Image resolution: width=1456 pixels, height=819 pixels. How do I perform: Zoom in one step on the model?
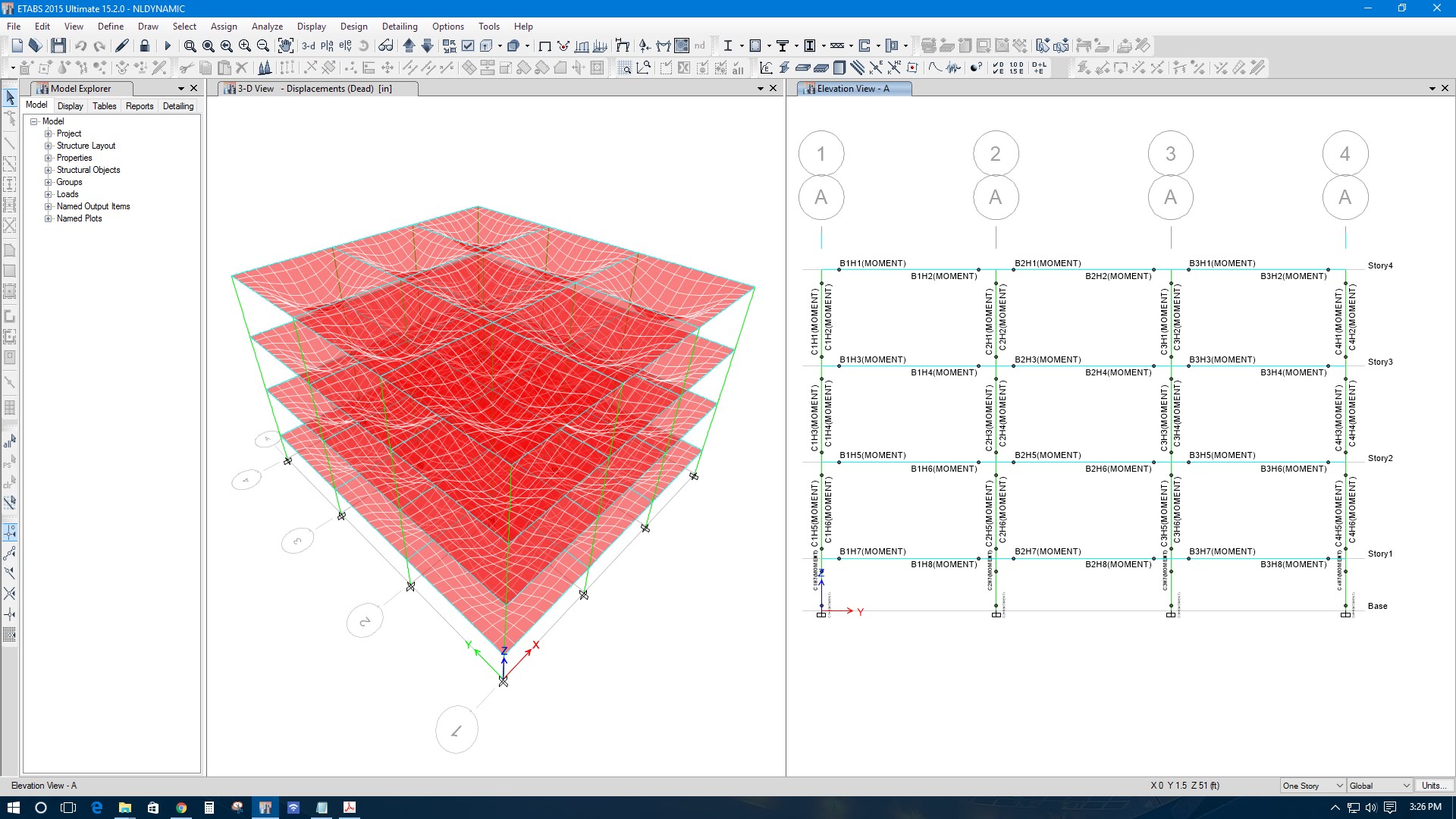coord(244,45)
